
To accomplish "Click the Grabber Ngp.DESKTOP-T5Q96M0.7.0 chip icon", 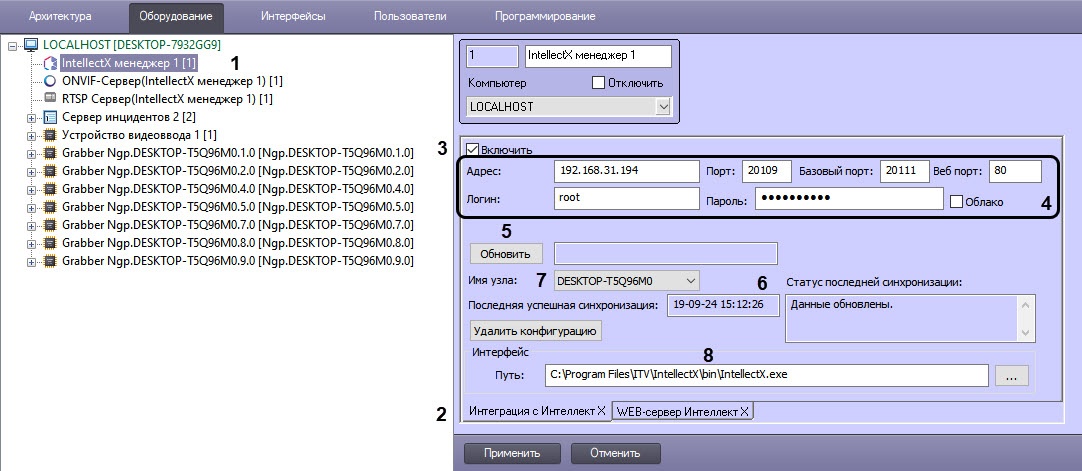I will tap(50, 225).
